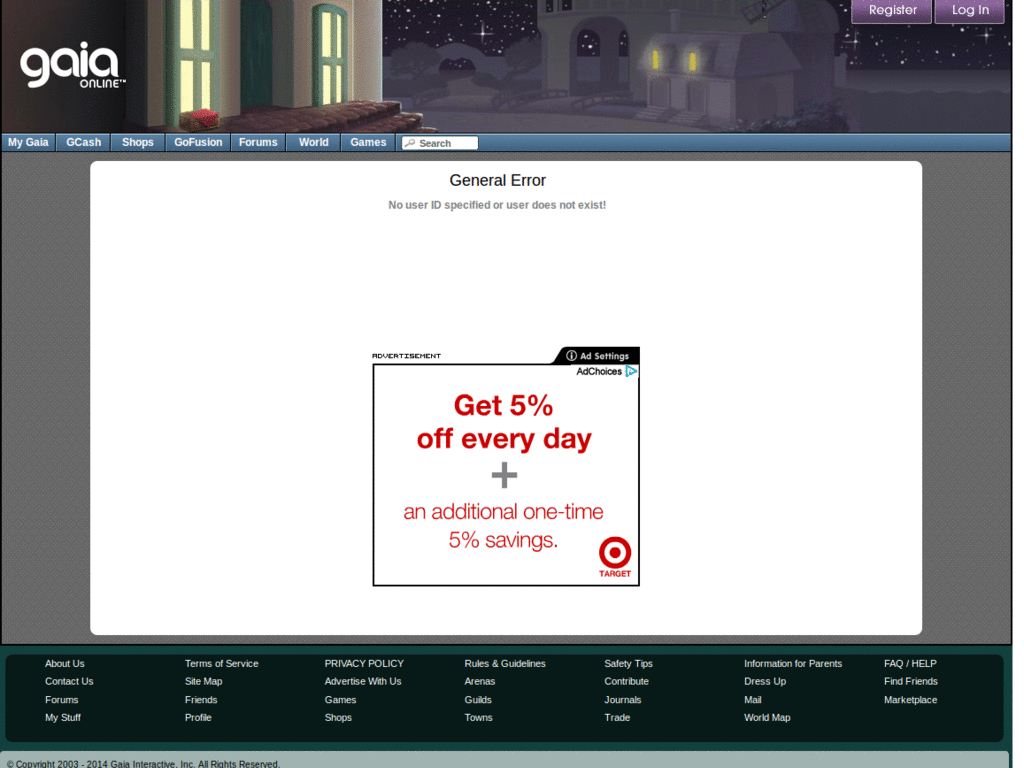Viewport: 1024px width, 768px height.
Task: Open the GCash section
Action: point(83,142)
